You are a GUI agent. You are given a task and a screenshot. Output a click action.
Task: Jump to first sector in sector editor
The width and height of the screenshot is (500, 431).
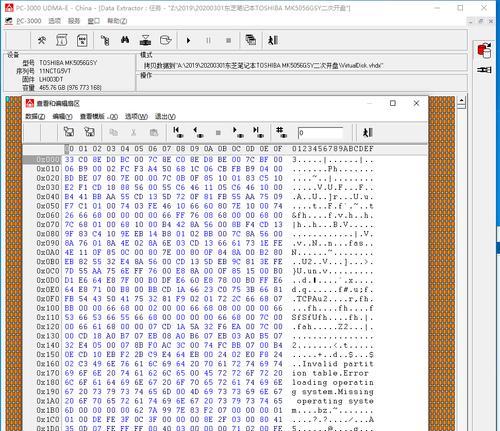[178, 132]
